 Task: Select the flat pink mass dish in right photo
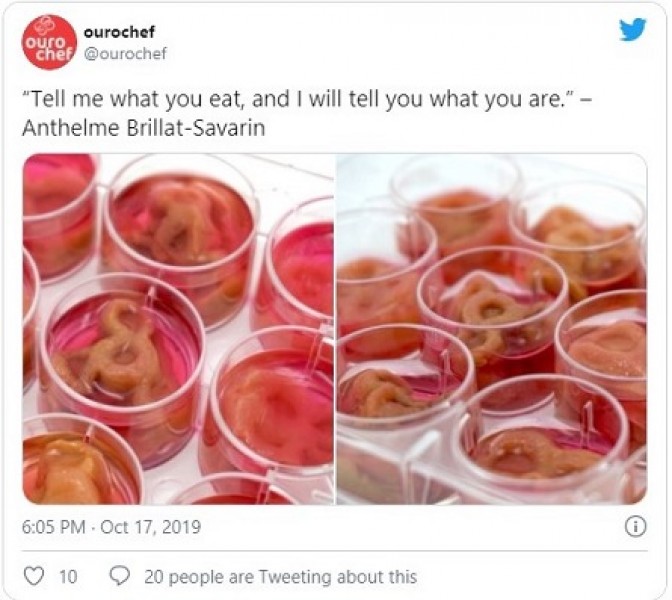603,347
